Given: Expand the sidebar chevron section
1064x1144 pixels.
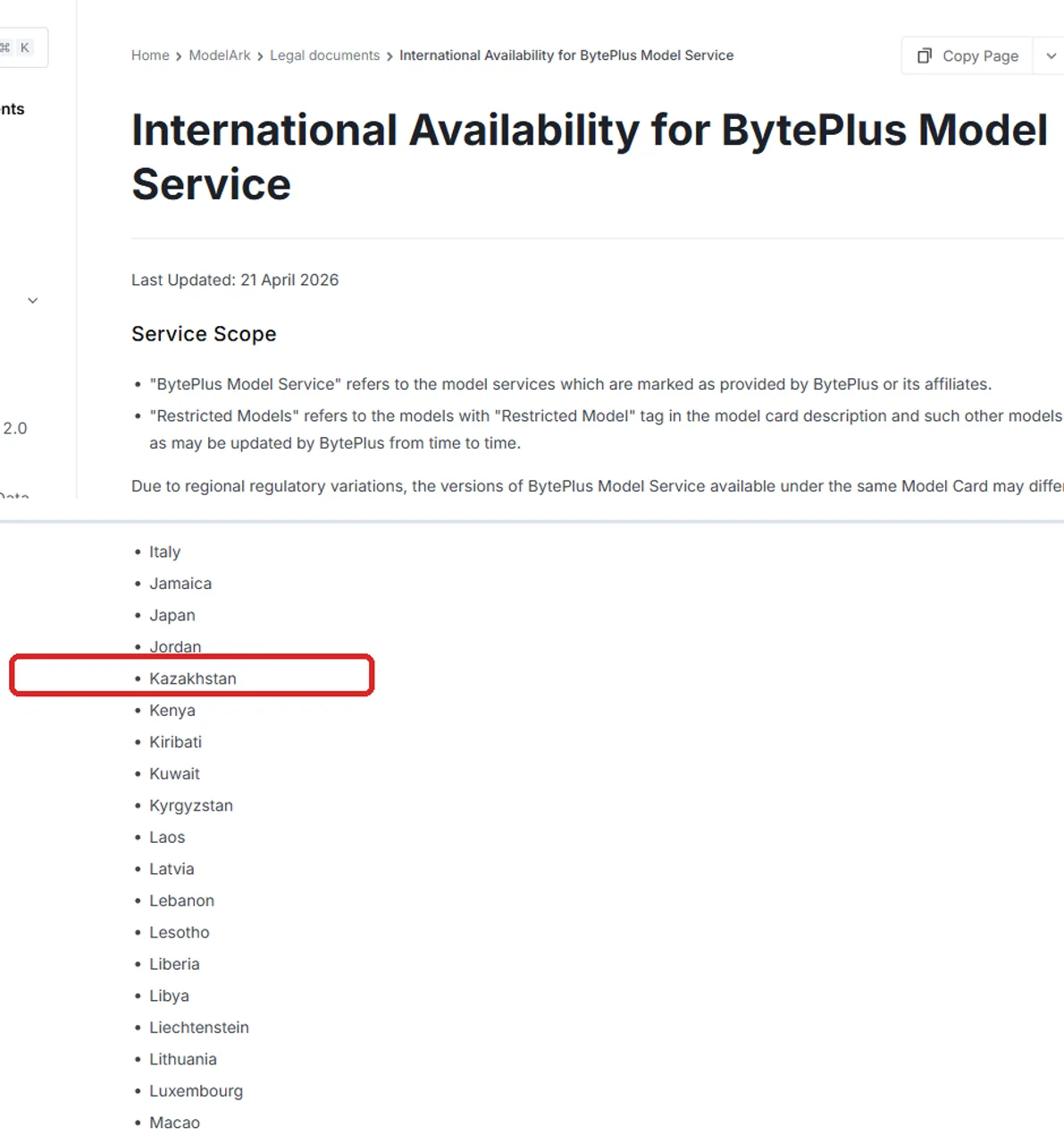Looking at the screenshot, I should 33,300.
